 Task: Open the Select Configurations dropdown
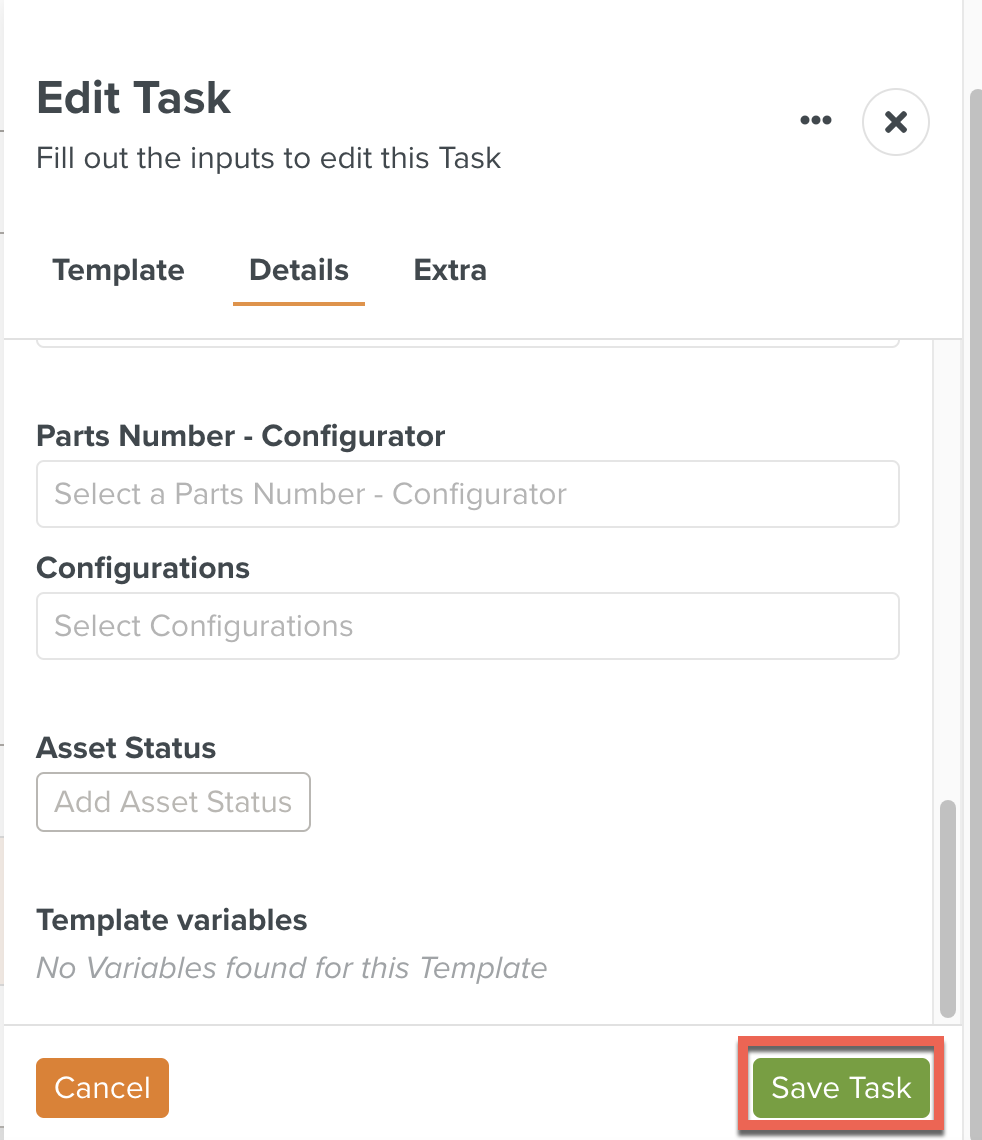pos(468,625)
